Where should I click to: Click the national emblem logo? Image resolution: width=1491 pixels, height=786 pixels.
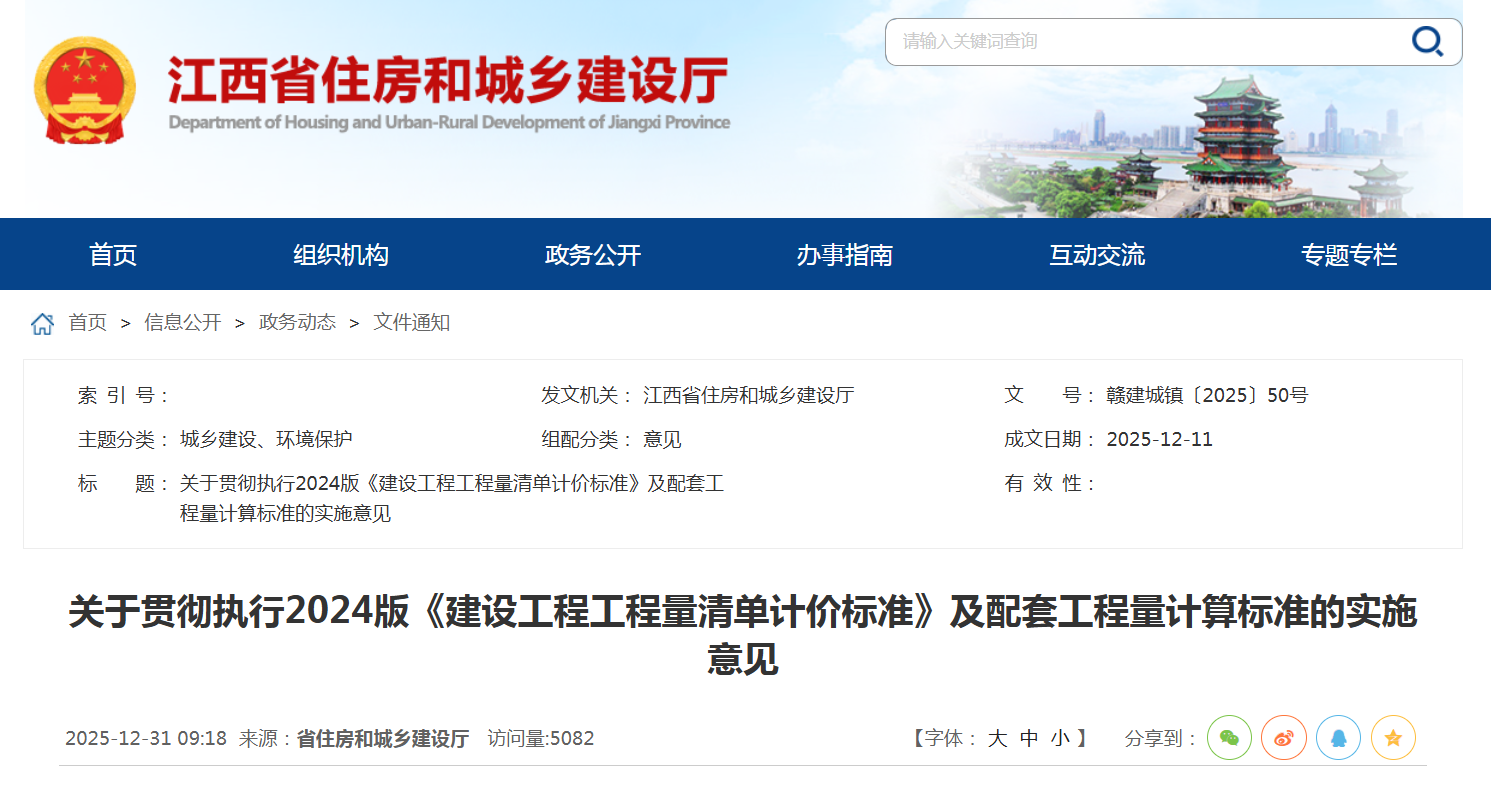click(x=84, y=91)
